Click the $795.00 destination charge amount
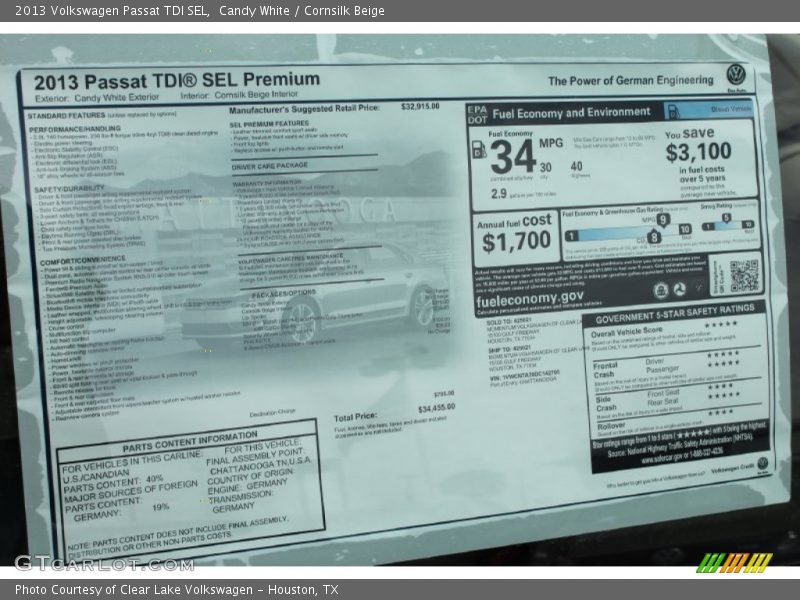This screenshot has height=600, width=800. [444, 394]
